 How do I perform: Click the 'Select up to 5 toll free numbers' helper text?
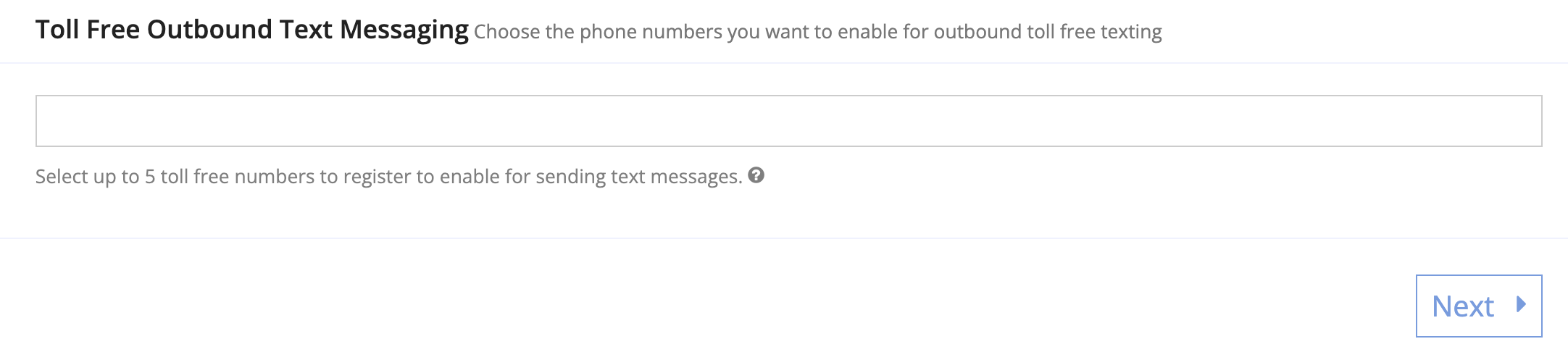coord(389,177)
